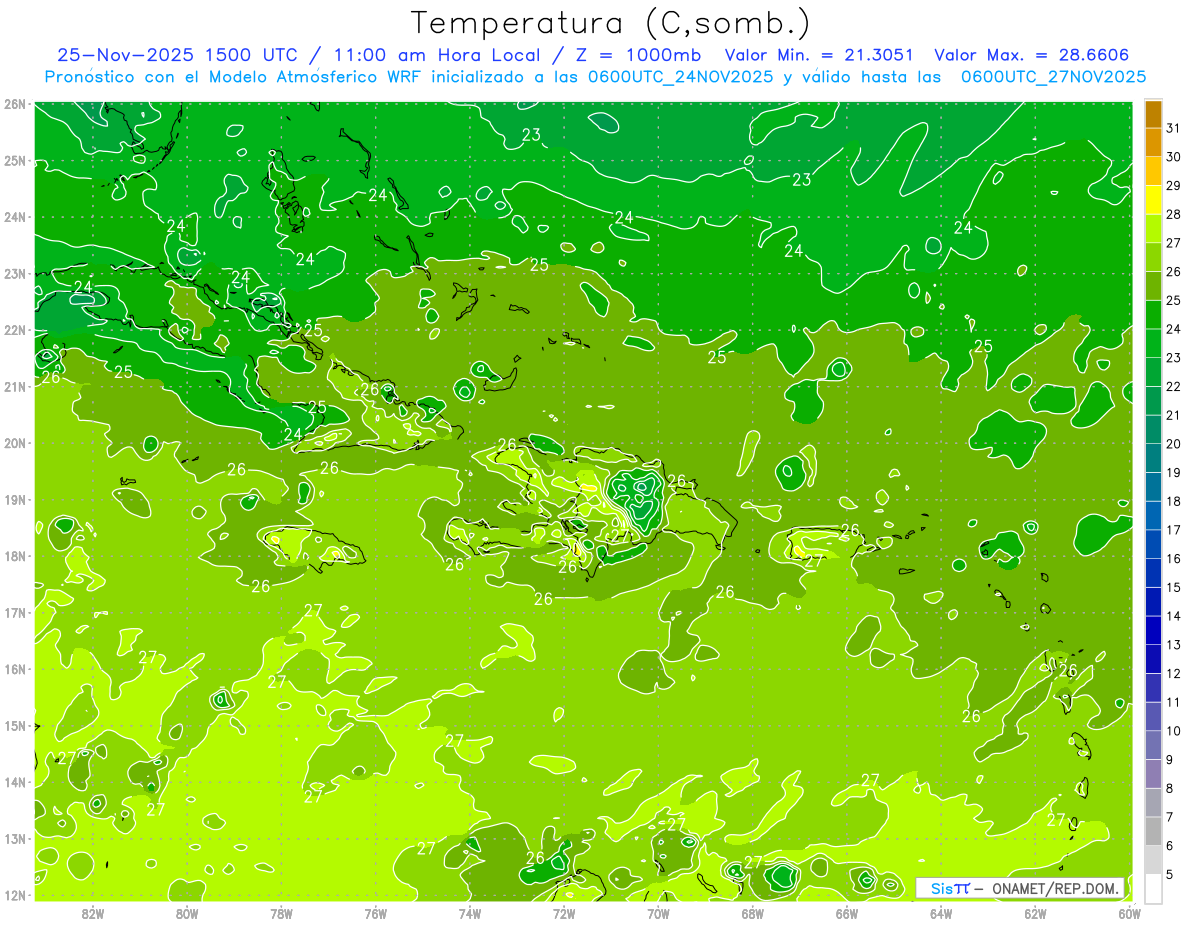The image size is (1200, 927).
Task: Click the "20N" latitude axis label
Action: click(x=14, y=443)
